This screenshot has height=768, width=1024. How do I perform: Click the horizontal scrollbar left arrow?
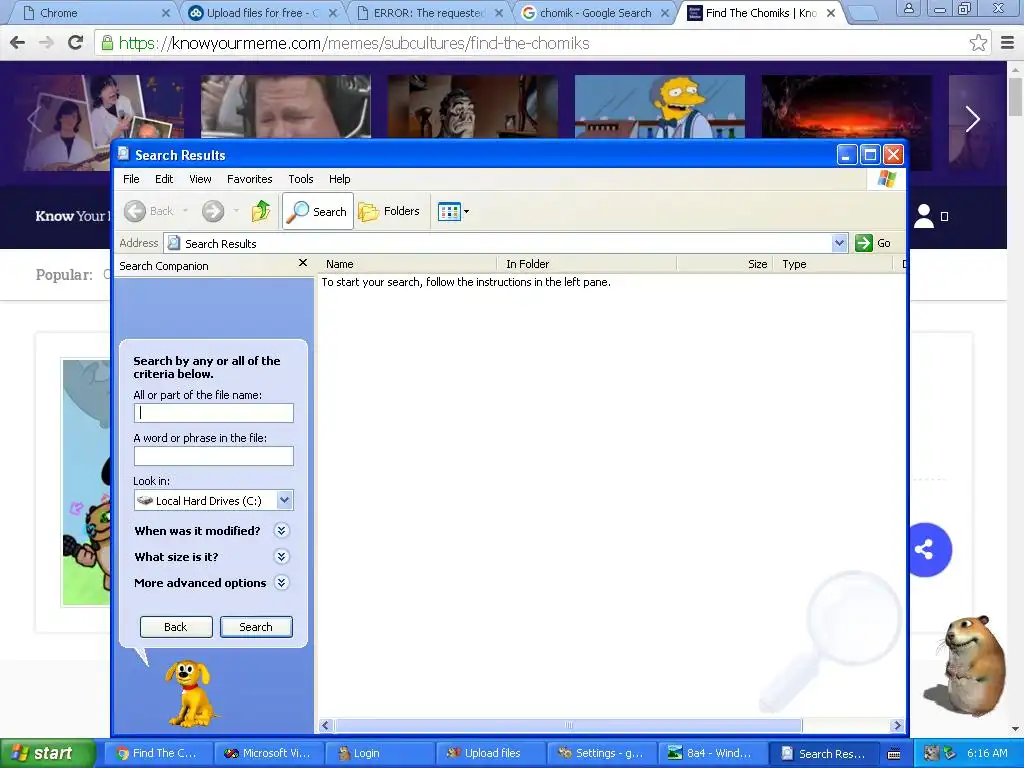(x=326, y=726)
